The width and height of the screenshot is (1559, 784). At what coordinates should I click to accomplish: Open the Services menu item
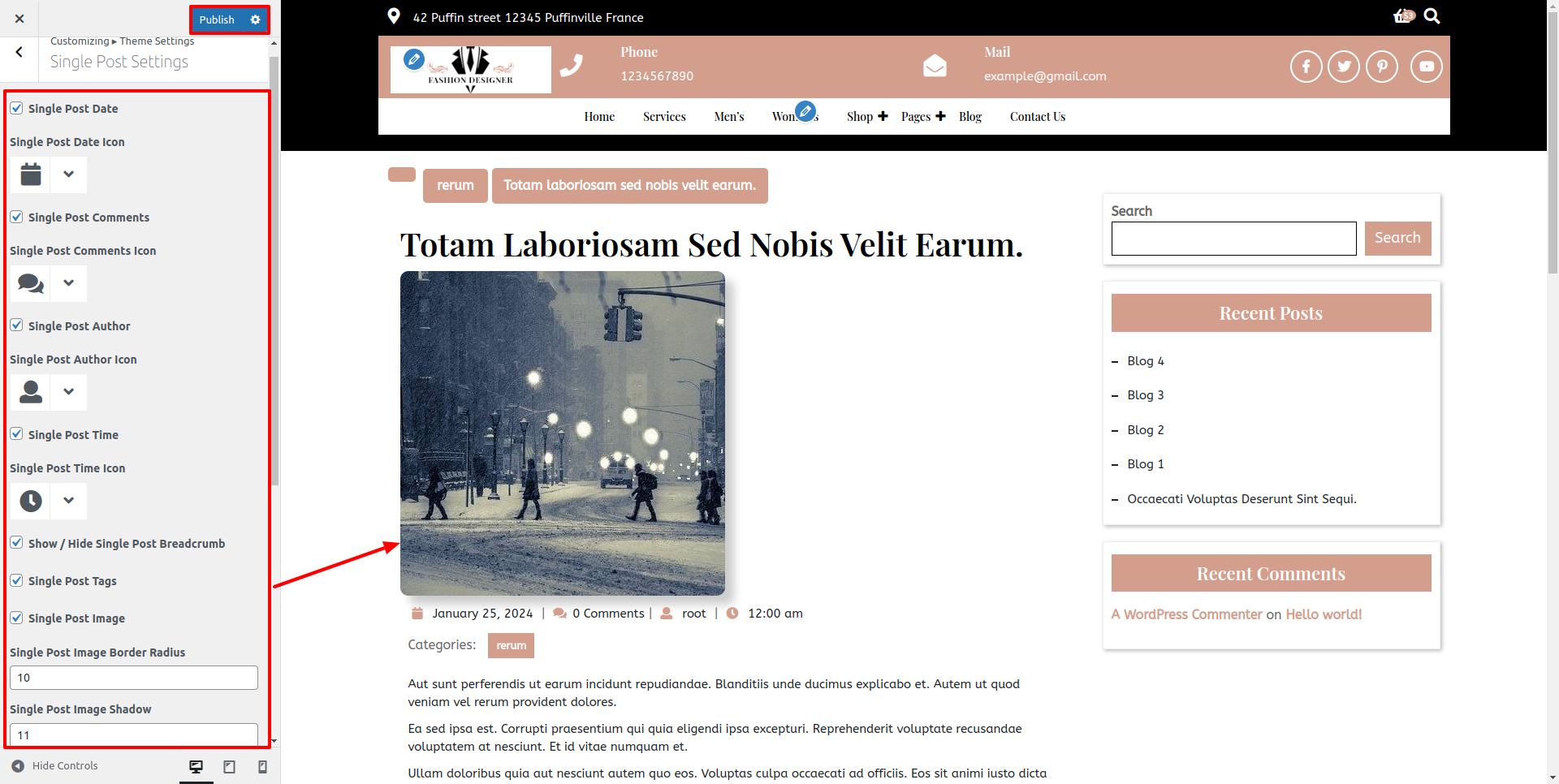pos(663,117)
